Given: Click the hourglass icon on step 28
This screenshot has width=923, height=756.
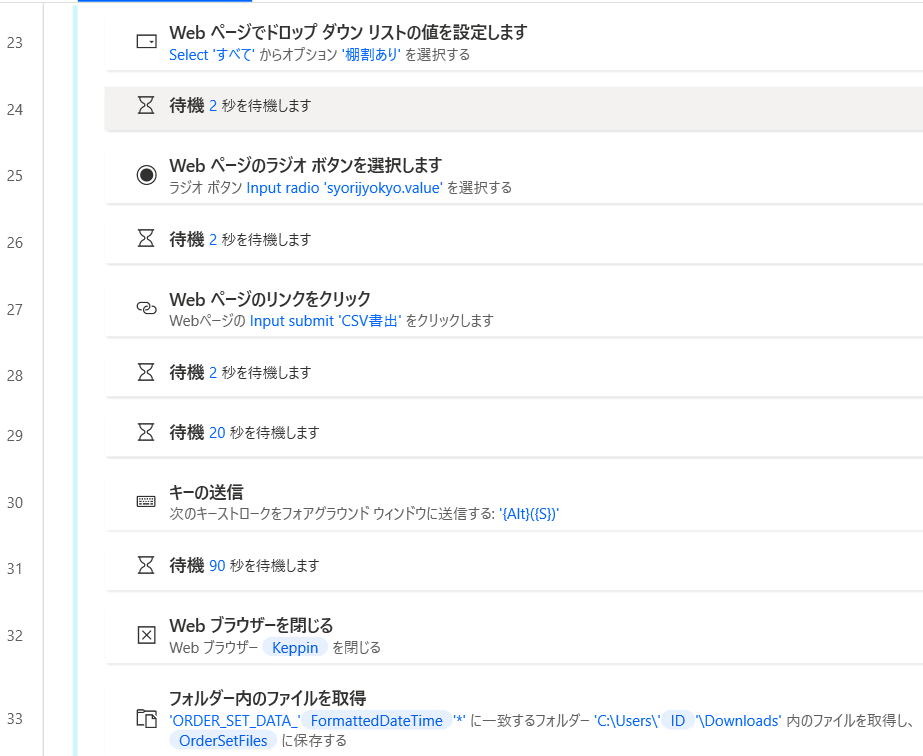Looking at the screenshot, I should 146,372.
